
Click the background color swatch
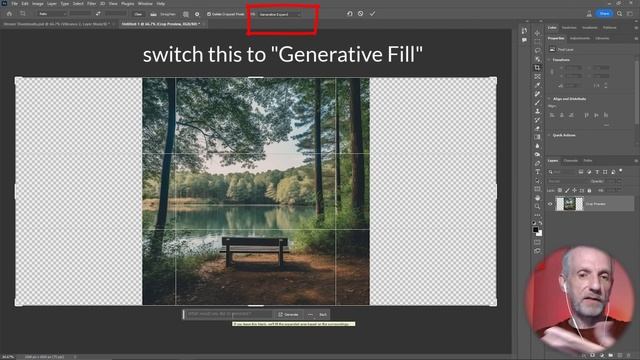[540, 233]
